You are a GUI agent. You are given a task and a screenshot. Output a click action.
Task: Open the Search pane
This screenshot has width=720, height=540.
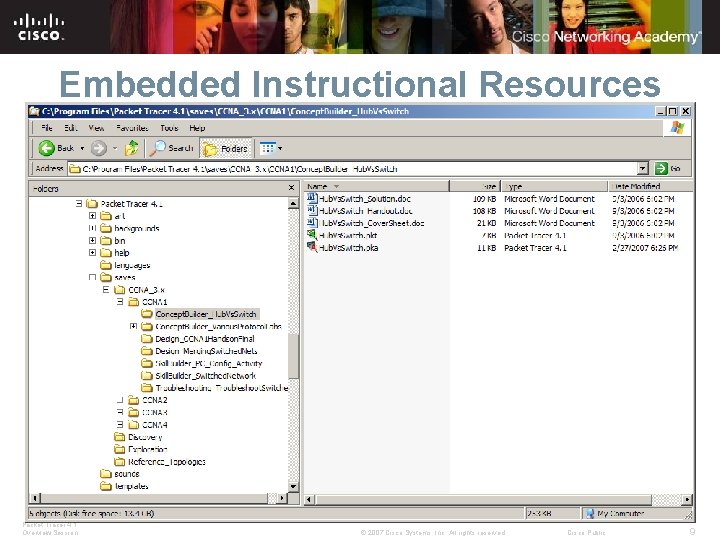173,148
